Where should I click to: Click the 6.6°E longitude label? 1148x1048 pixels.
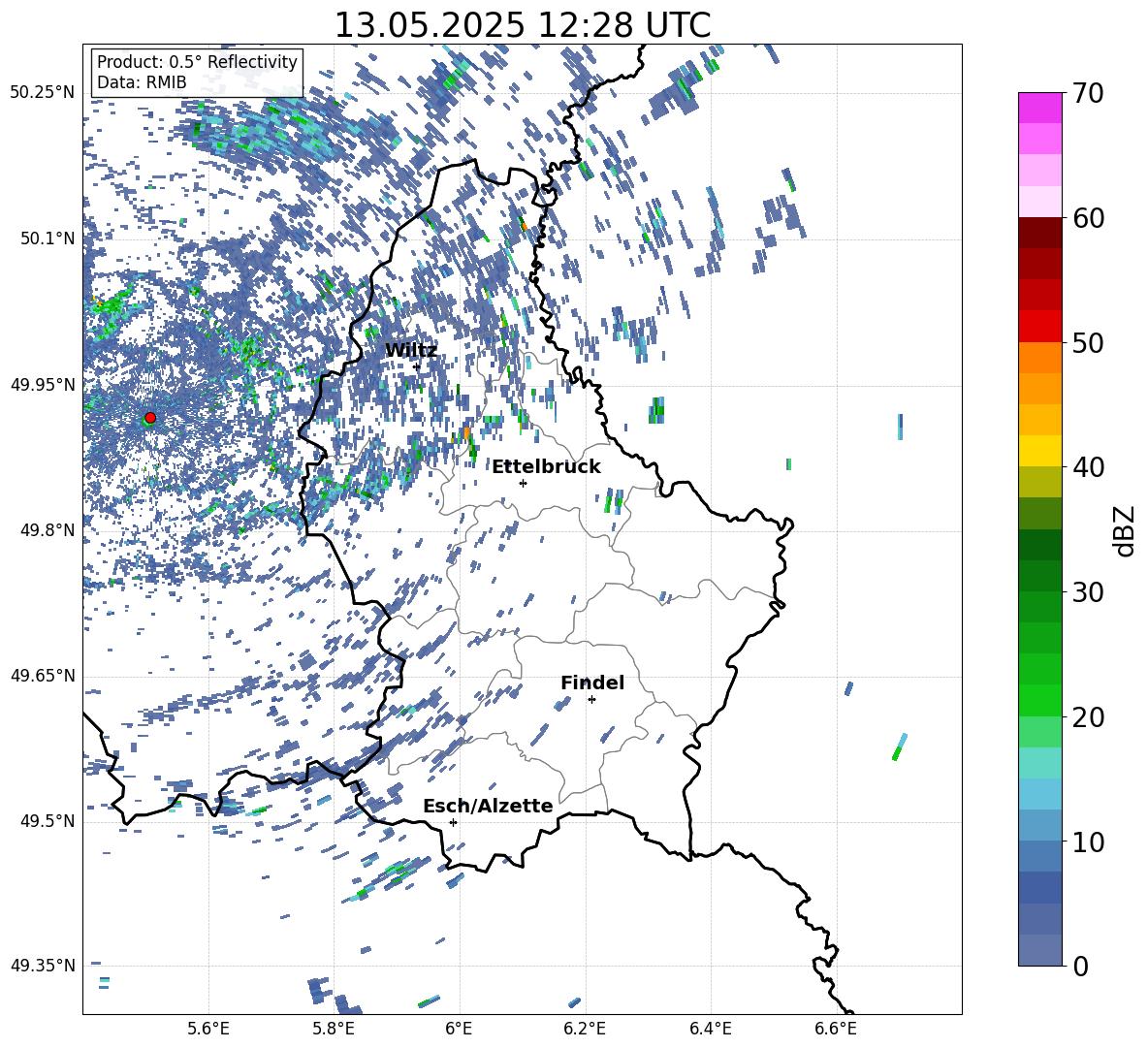coord(836,1029)
